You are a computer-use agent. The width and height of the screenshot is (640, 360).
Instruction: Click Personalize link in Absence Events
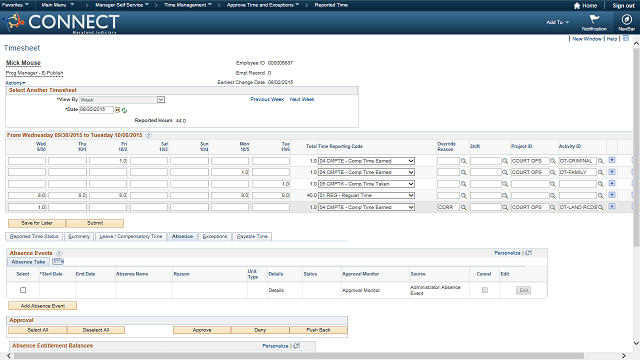point(507,253)
